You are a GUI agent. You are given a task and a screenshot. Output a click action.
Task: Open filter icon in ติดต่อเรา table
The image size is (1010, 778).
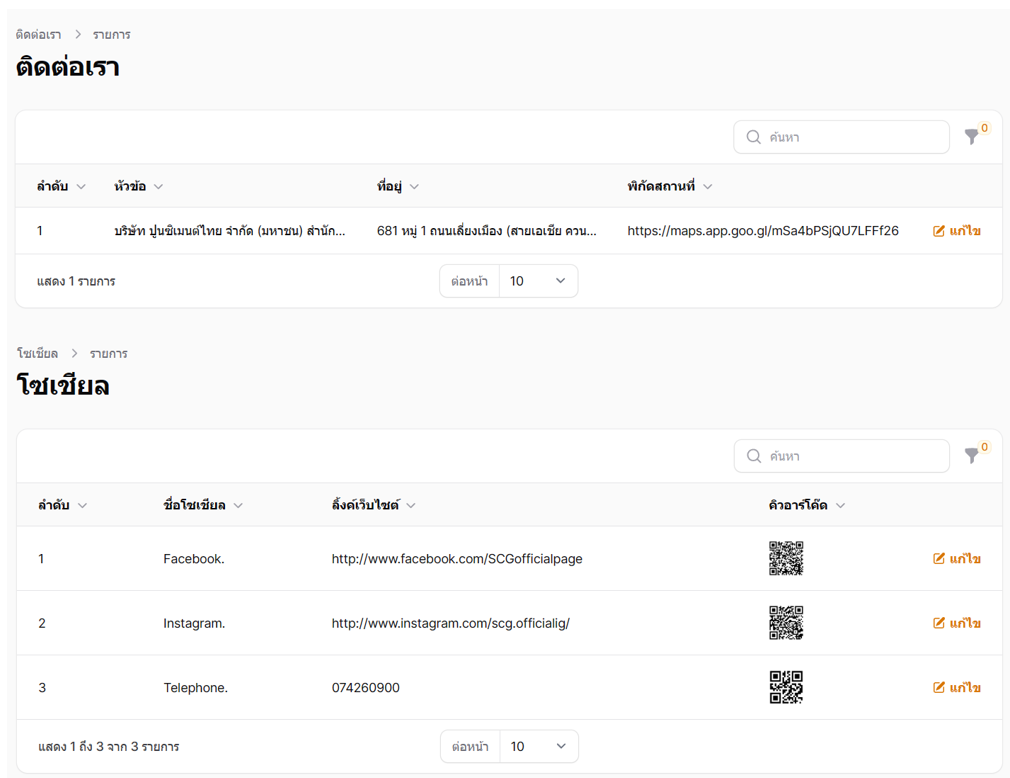pyautogui.click(x=971, y=137)
